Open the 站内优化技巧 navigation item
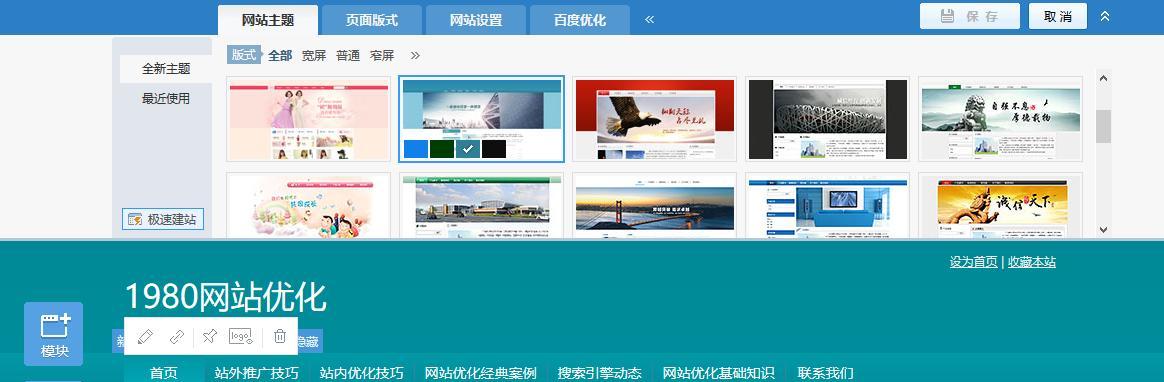The image size is (1164, 382). 362,372
